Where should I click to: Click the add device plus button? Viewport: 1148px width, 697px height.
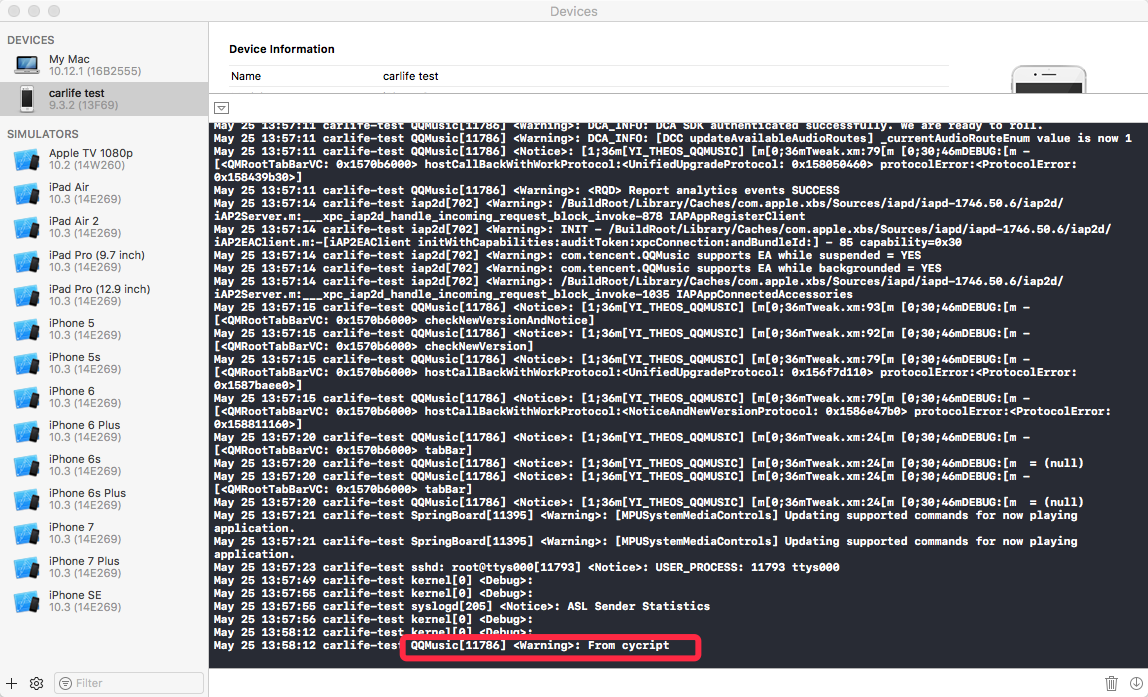(x=12, y=683)
